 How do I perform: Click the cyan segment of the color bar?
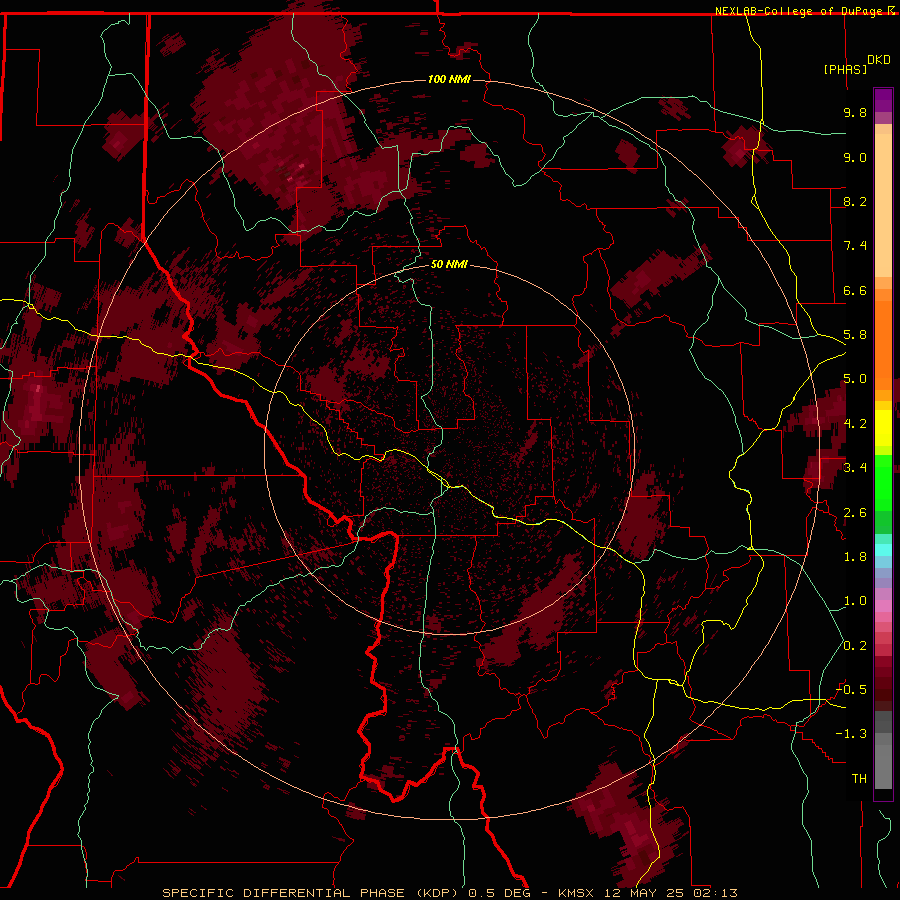883,550
